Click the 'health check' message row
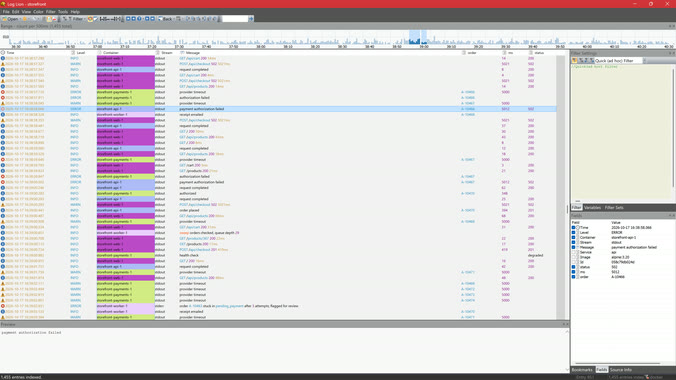Screen dimensions: 676x380 (x=189, y=255)
